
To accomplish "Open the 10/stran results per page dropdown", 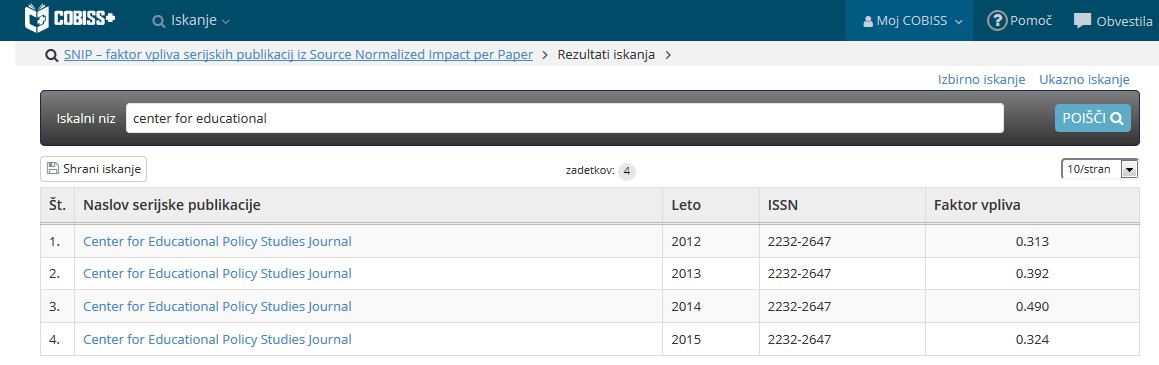I will (x=1099, y=169).
